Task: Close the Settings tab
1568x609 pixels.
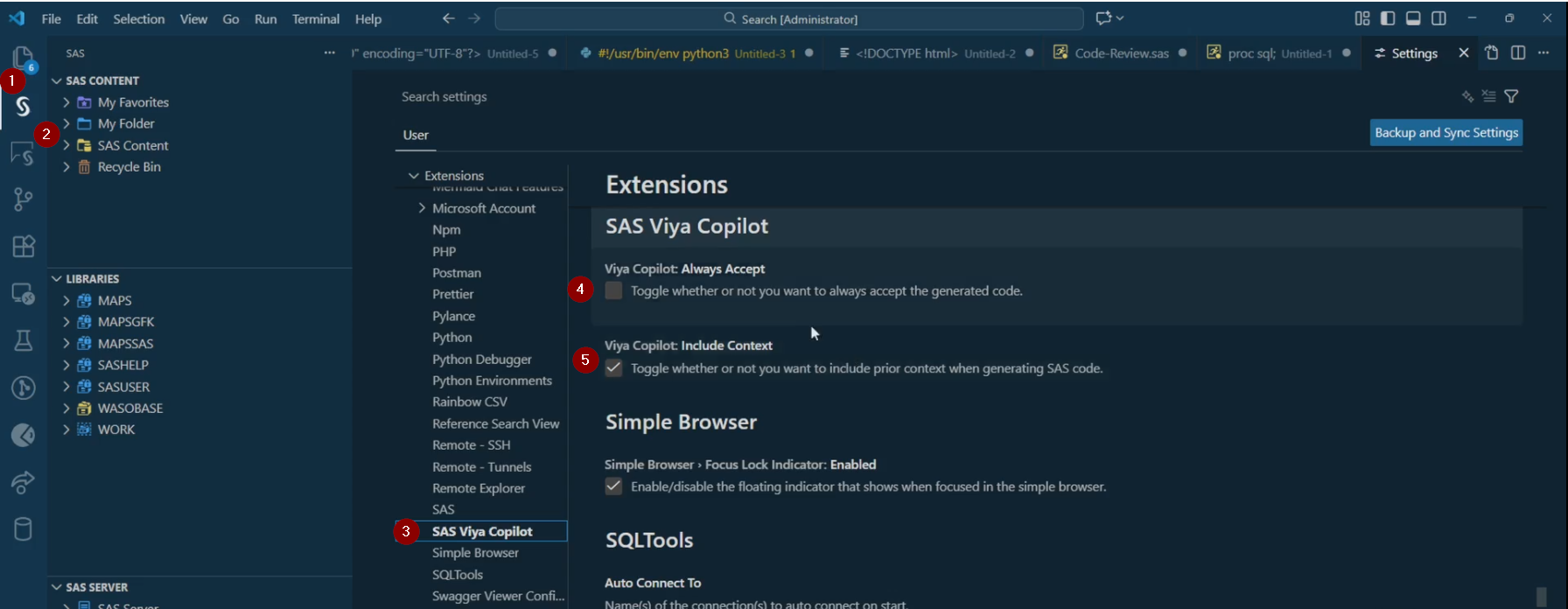Action: 1464,53
